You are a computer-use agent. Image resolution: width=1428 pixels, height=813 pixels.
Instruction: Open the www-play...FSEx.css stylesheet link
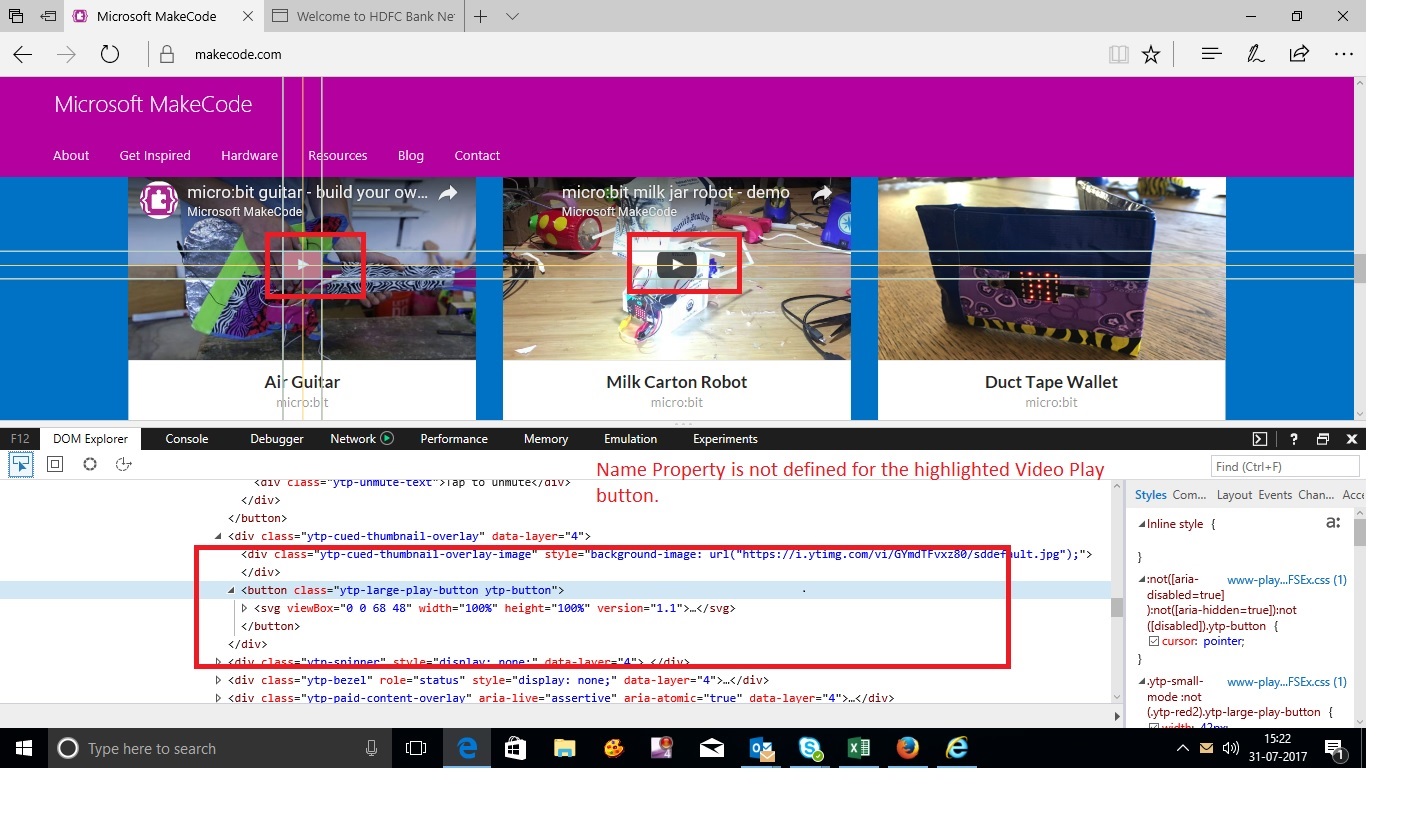click(1286, 580)
